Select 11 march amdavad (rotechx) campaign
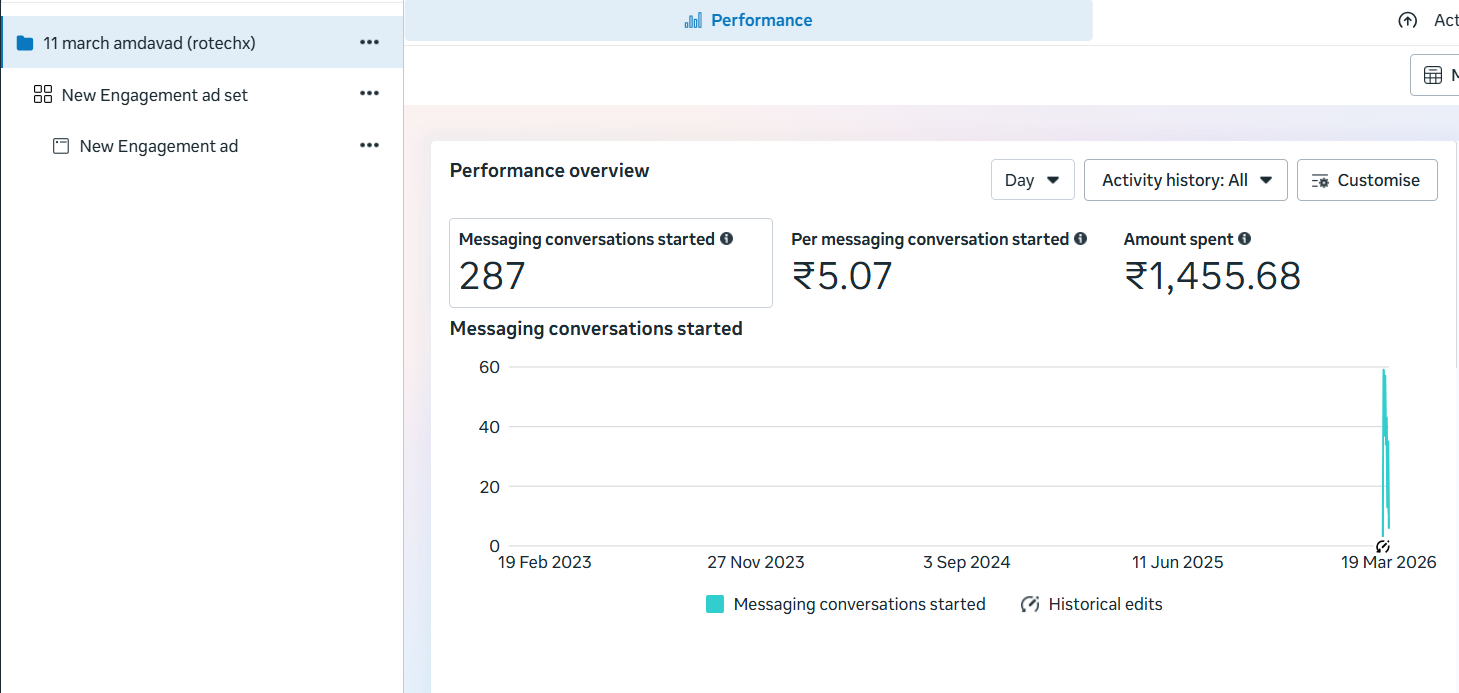 (x=202, y=42)
